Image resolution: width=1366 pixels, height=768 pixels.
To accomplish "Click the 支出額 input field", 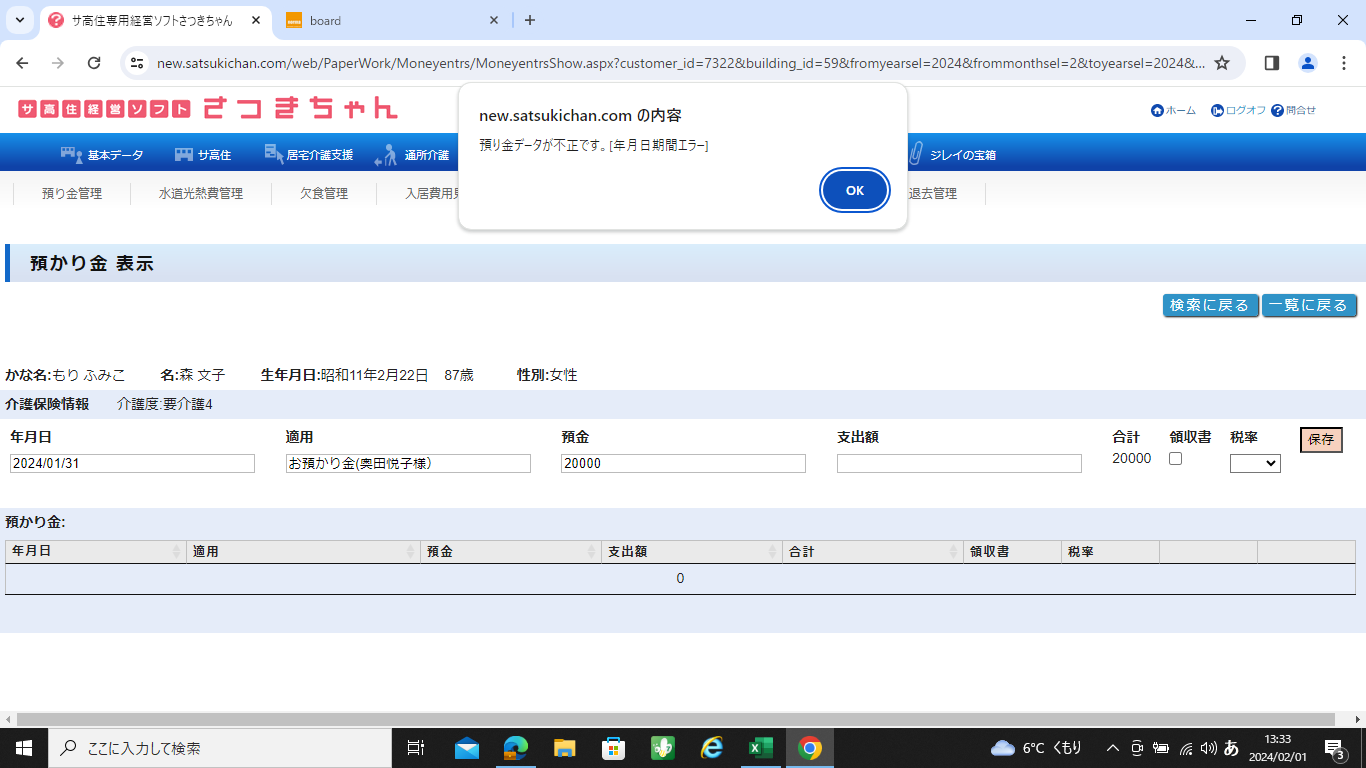I will pos(959,464).
